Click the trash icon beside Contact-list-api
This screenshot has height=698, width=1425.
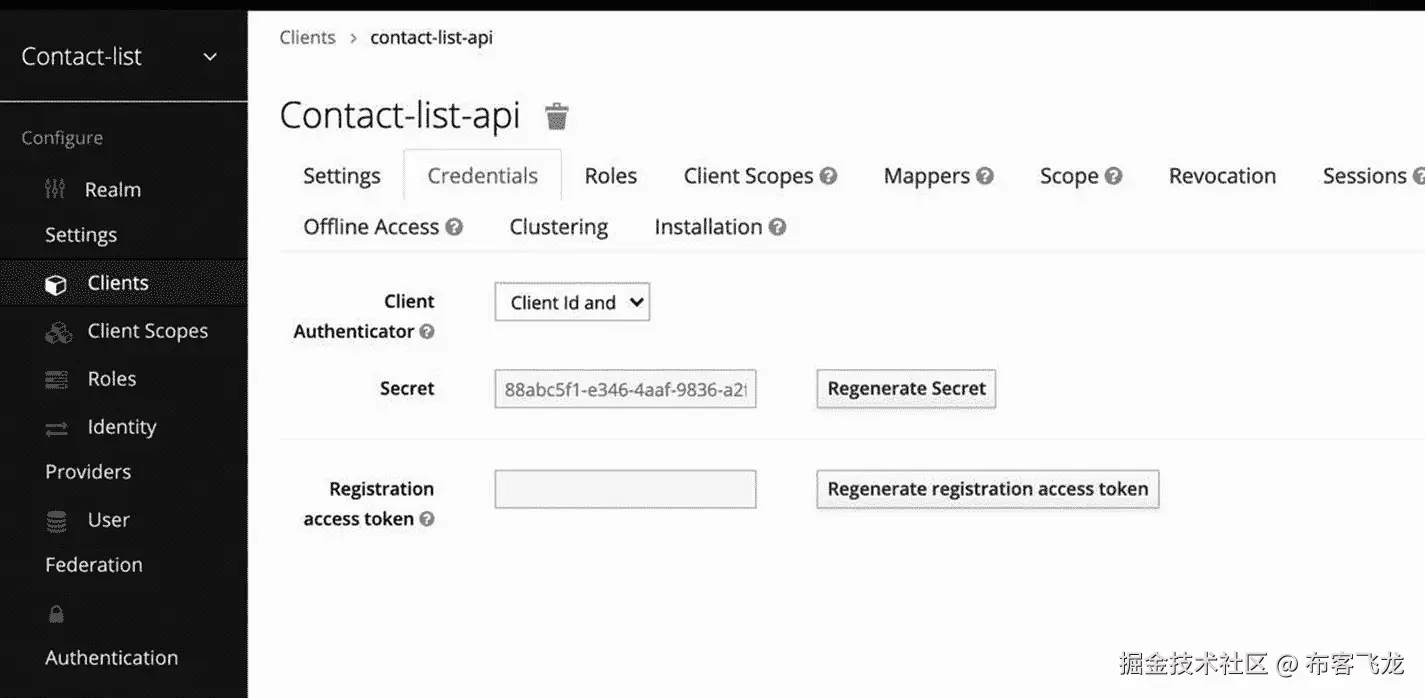point(557,117)
